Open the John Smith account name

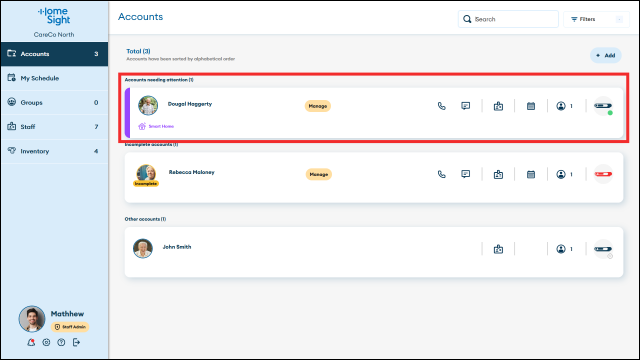click(x=177, y=247)
